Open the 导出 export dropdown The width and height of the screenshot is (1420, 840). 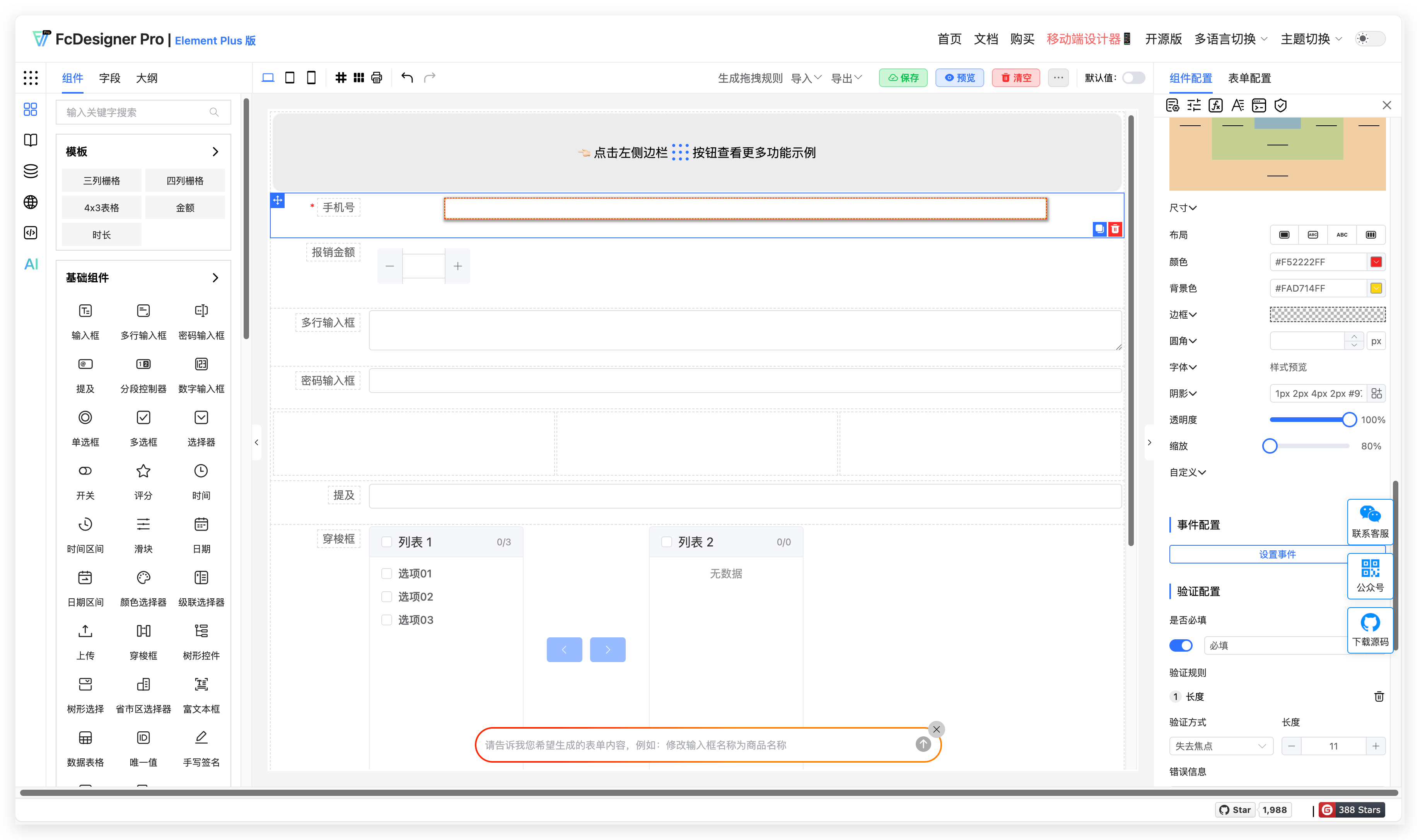pos(846,78)
